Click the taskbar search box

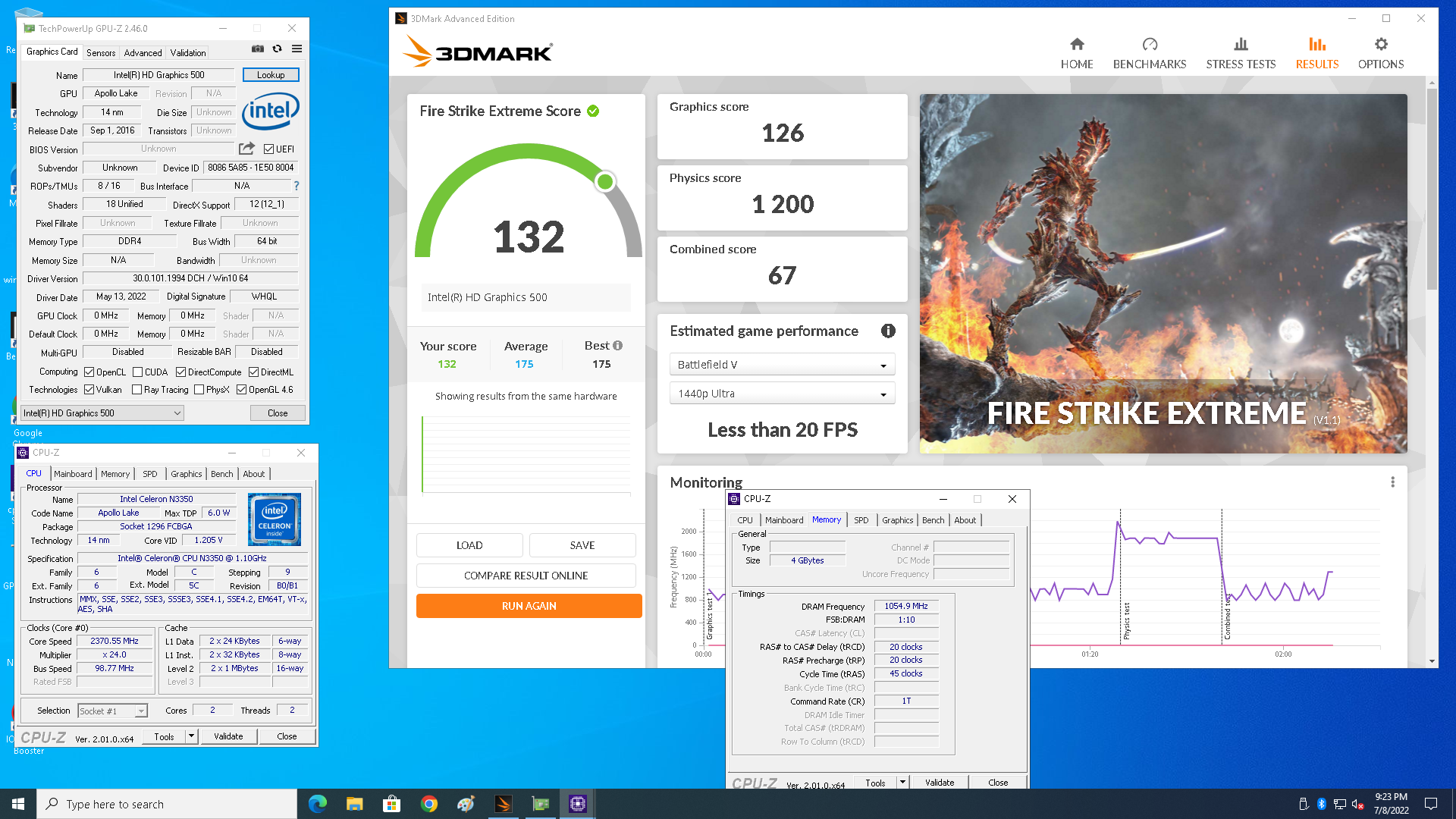[x=167, y=804]
